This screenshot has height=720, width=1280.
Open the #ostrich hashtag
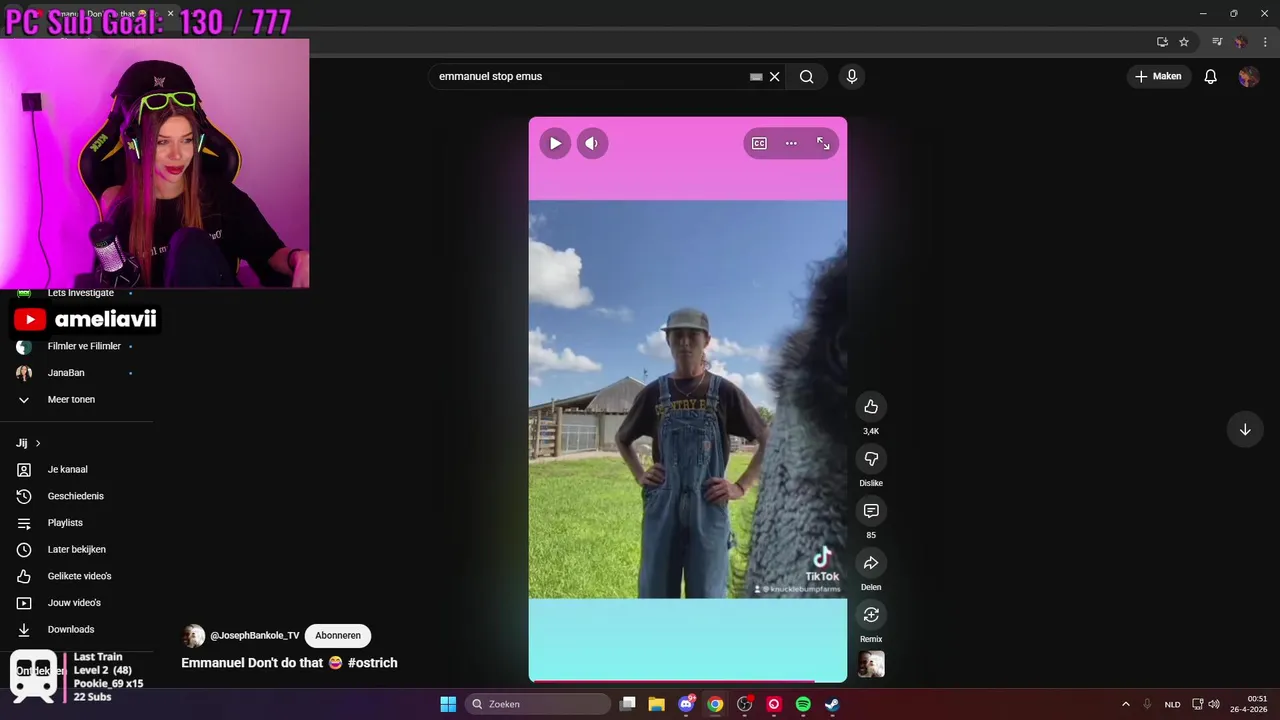coord(373,662)
